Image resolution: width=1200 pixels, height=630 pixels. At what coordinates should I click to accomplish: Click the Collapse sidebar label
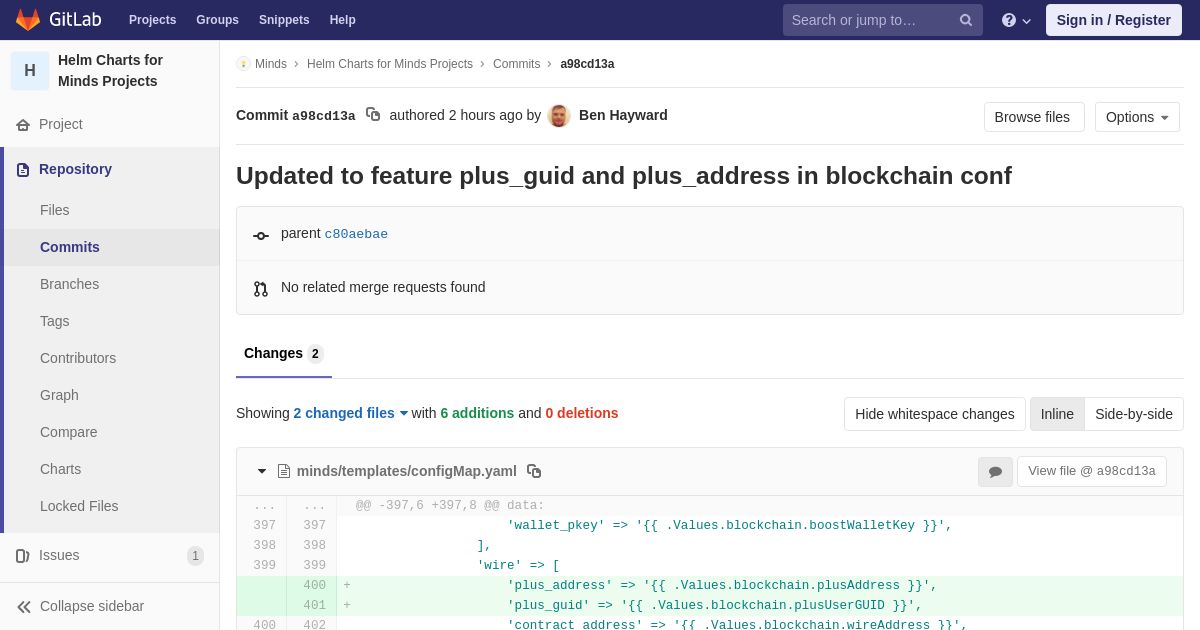(x=92, y=607)
